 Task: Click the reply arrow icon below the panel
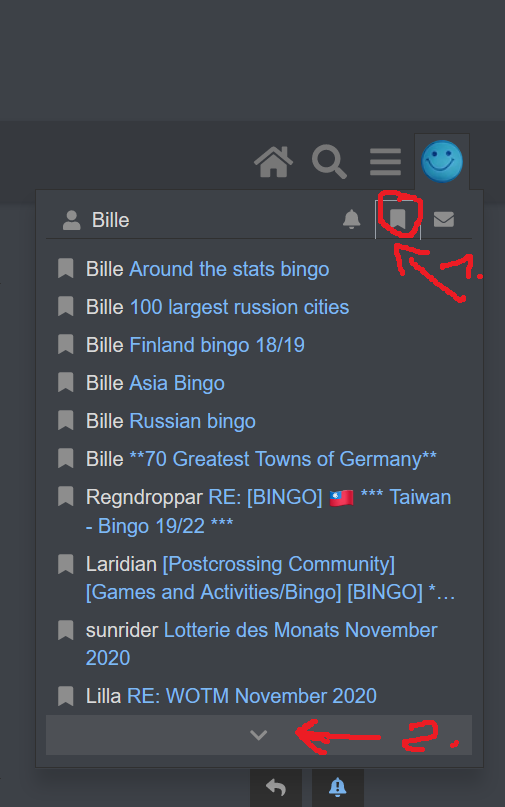(276, 787)
